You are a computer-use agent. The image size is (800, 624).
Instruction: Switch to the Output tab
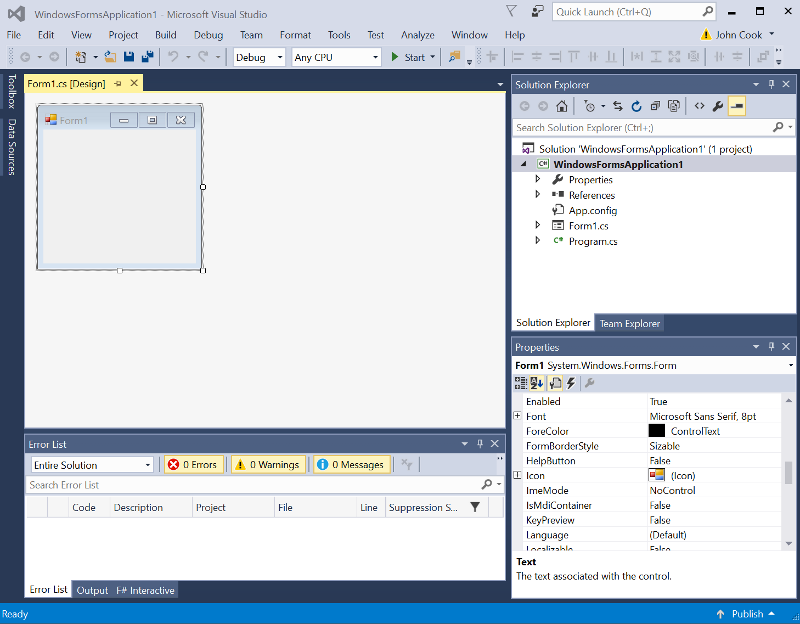(92, 590)
